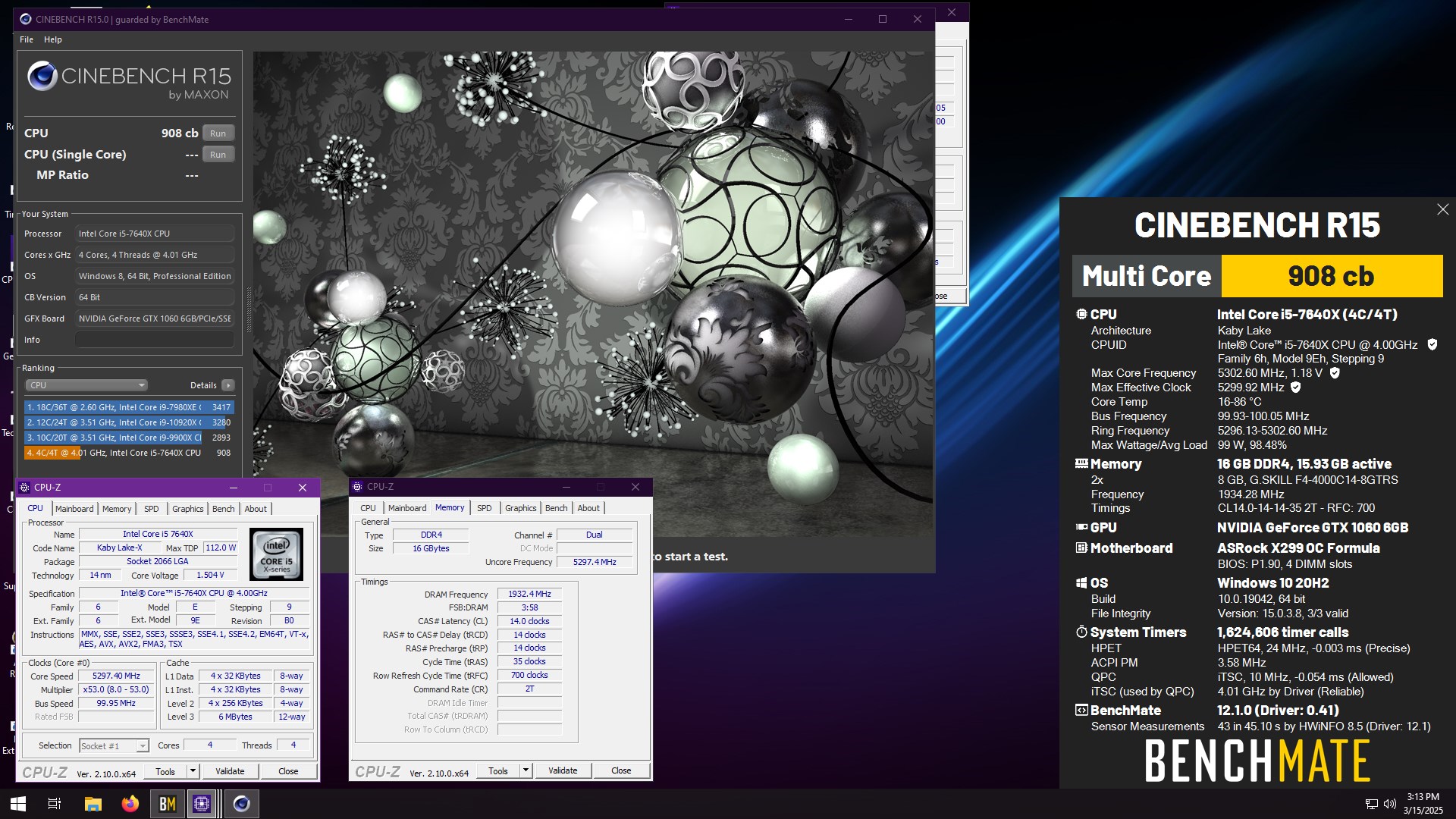1456x819 pixels.
Task: Click Tools button in left CPU-Z
Action: (x=165, y=771)
